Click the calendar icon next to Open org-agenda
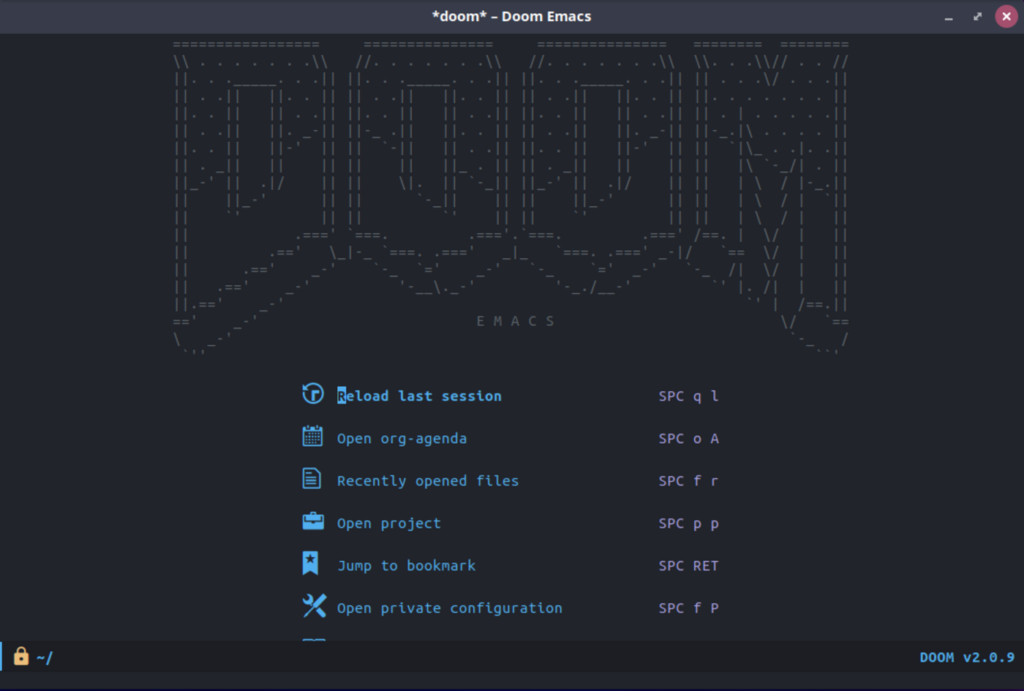The height and width of the screenshot is (691, 1024). 313,437
